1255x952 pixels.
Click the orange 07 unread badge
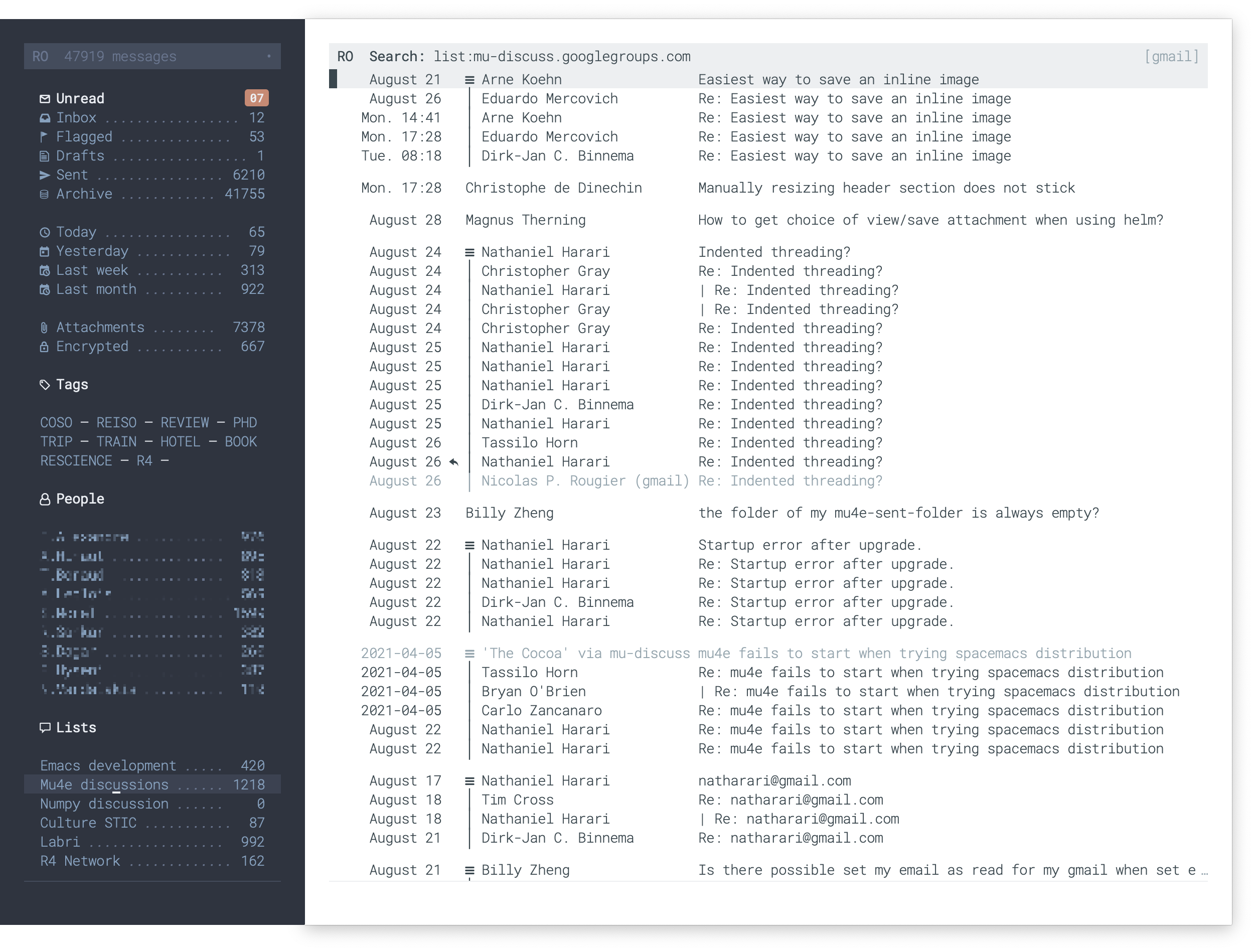click(256, 98)
